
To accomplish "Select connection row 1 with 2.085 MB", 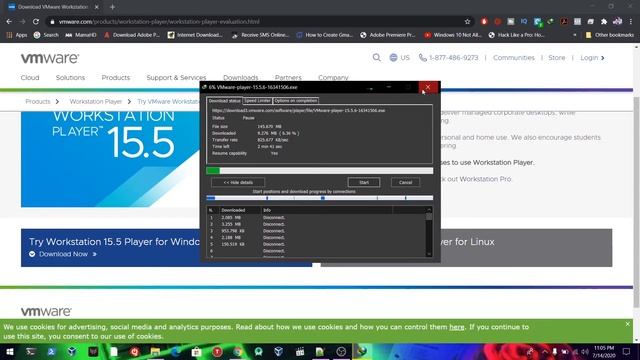I will 317,218.
